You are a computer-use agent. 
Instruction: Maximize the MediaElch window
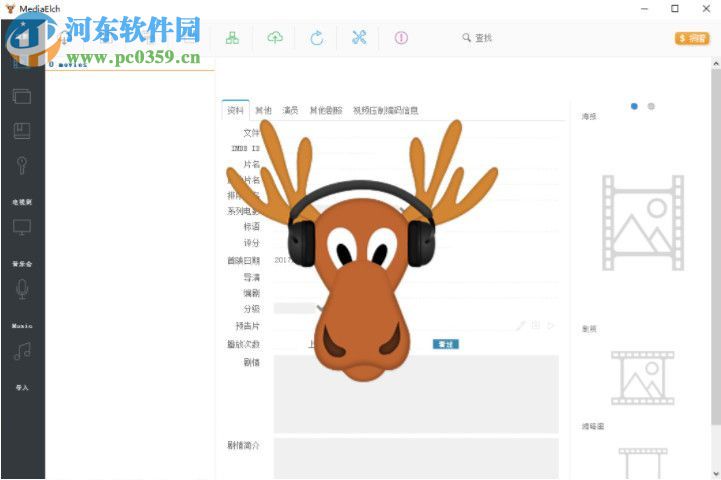pyautogui.click(x=675, y=9)
